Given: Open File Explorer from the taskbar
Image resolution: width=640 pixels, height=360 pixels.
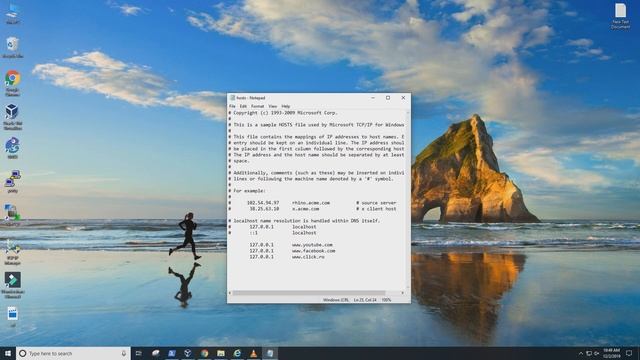Looking at the screenshot, I should (221, 353).
